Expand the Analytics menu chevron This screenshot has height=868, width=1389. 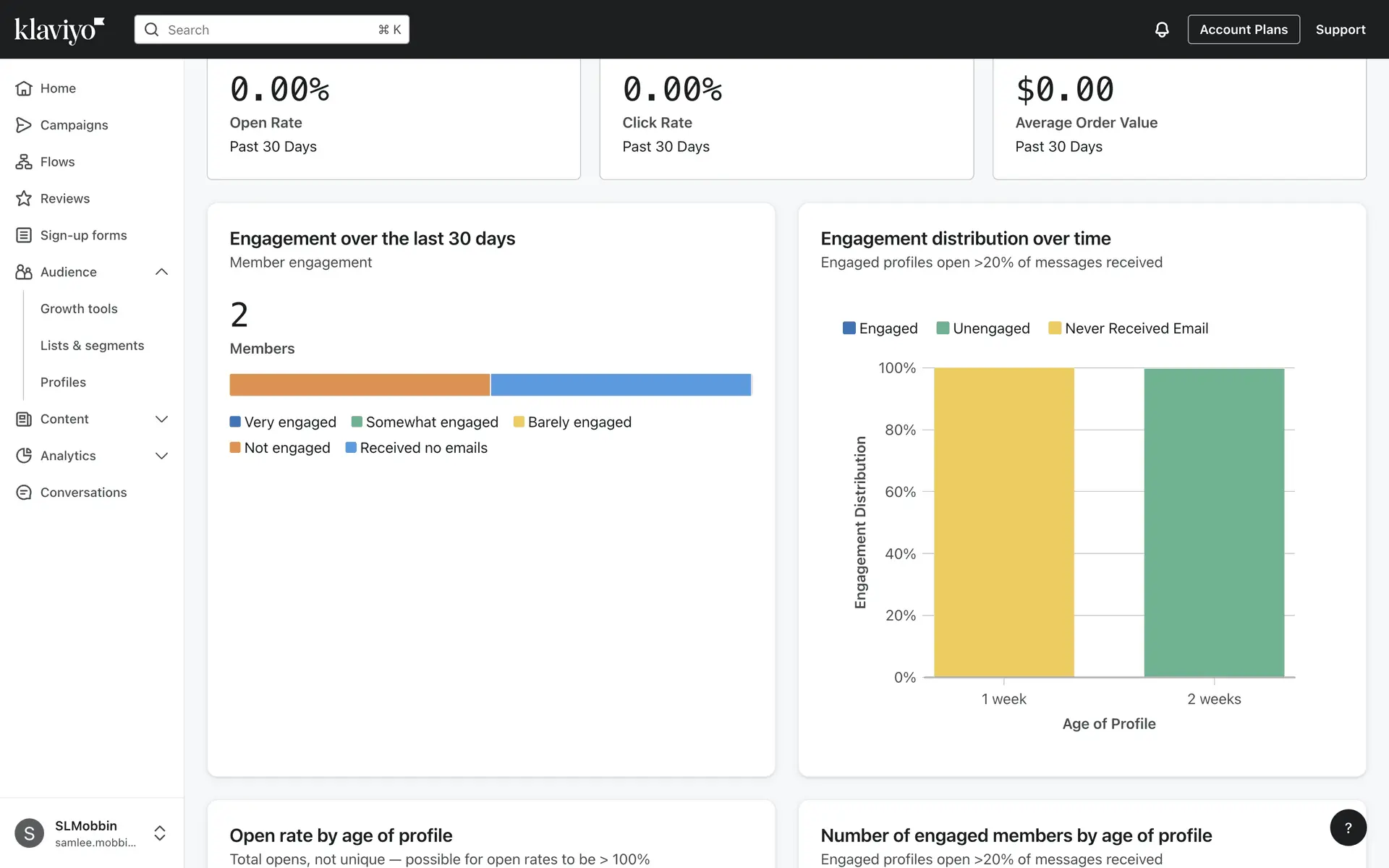click(x=161, y=456)
